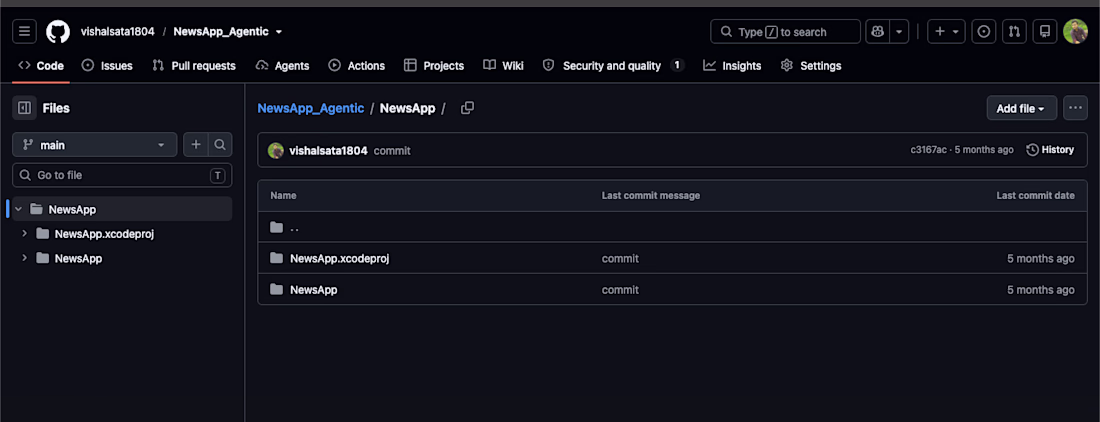This screenshot has height=422, width=1100.
Task: Open the main branch selector
Action: pos(95,145)
